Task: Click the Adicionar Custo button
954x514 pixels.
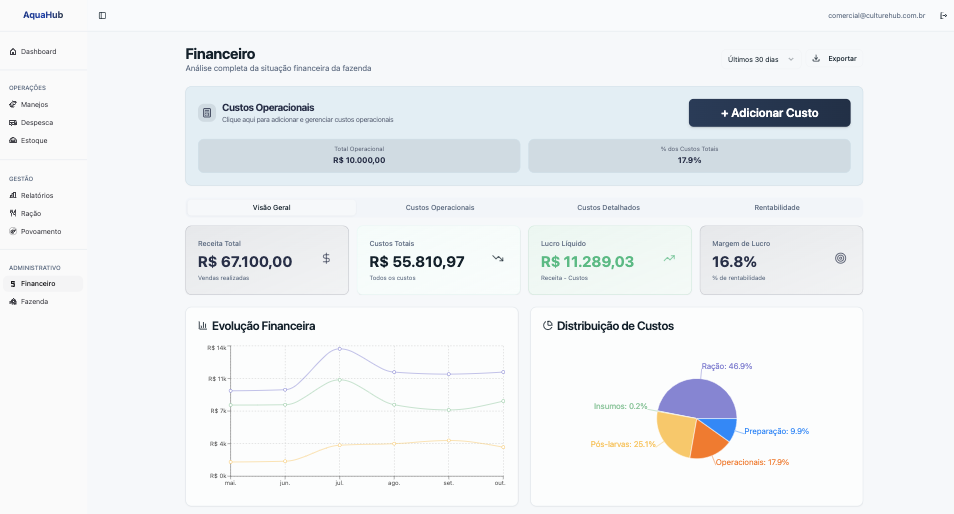Action: click(x=769, y=113)
